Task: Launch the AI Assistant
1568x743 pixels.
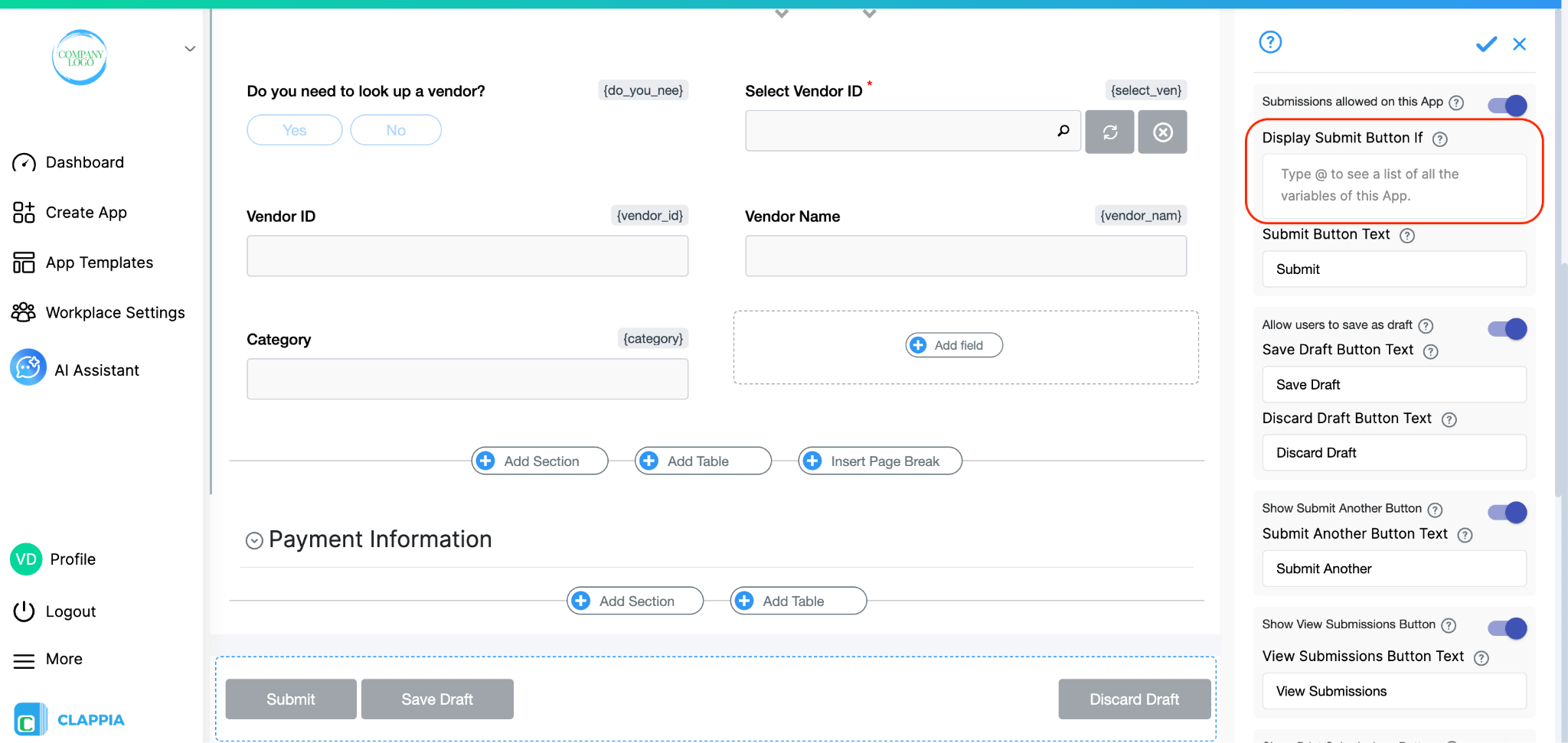Action: 75,368
